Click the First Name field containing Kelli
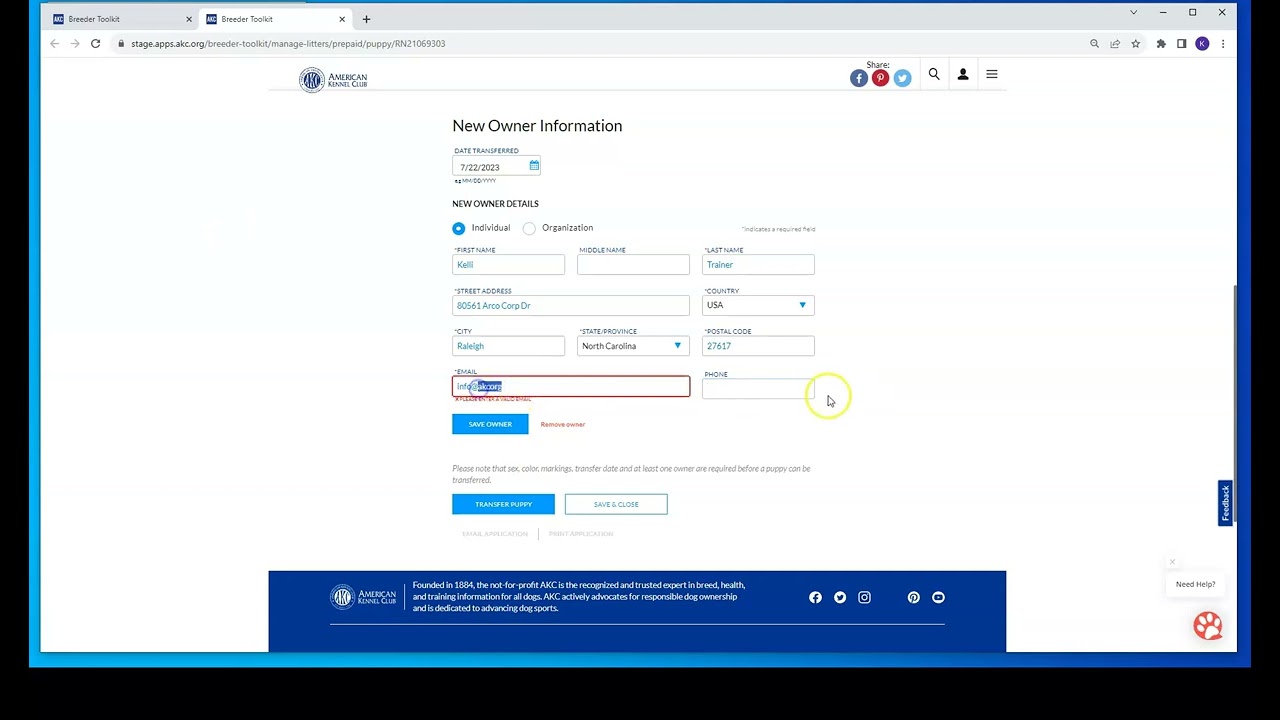This screenshot has width=1280, height=720. pyautogui.click(x=508, y=265)
